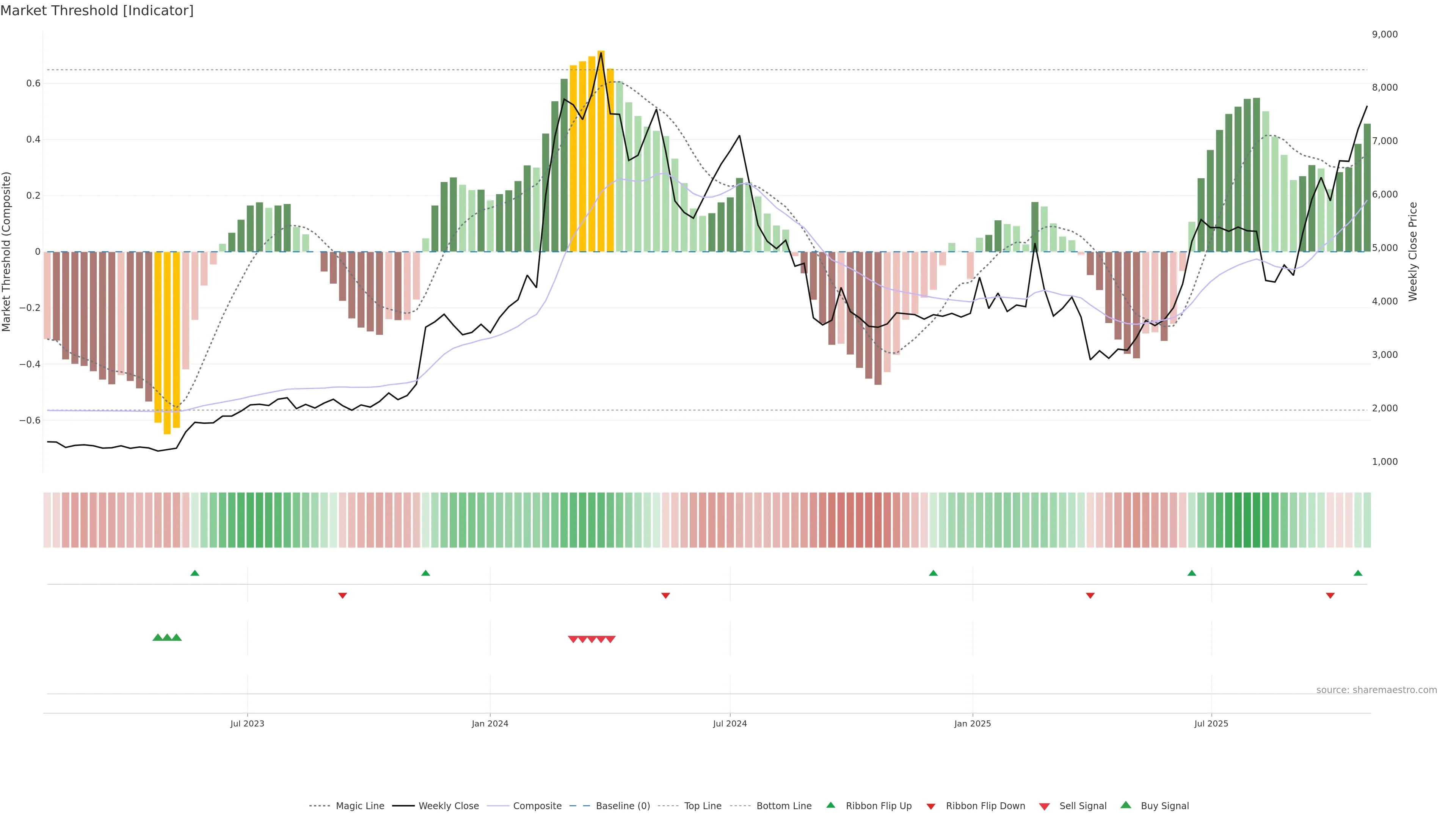This screenshot has height=819, width=1456.
Task: Click the middle green Buy Signal triangle
Action: (x=167, y=637)
